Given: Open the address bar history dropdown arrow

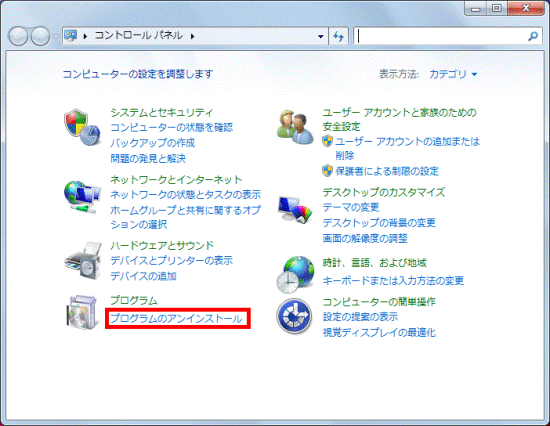Looking at the screenshot, I should click(x=321, y=36).
